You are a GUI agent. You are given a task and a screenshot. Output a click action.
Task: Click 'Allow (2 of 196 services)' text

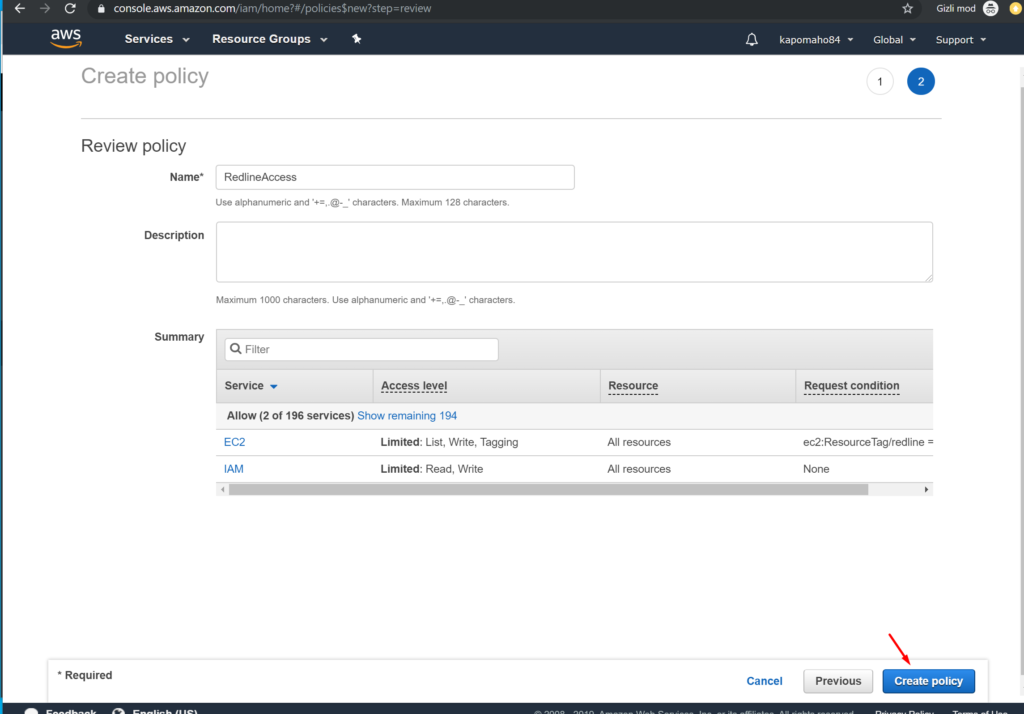(x=290, y=415)
